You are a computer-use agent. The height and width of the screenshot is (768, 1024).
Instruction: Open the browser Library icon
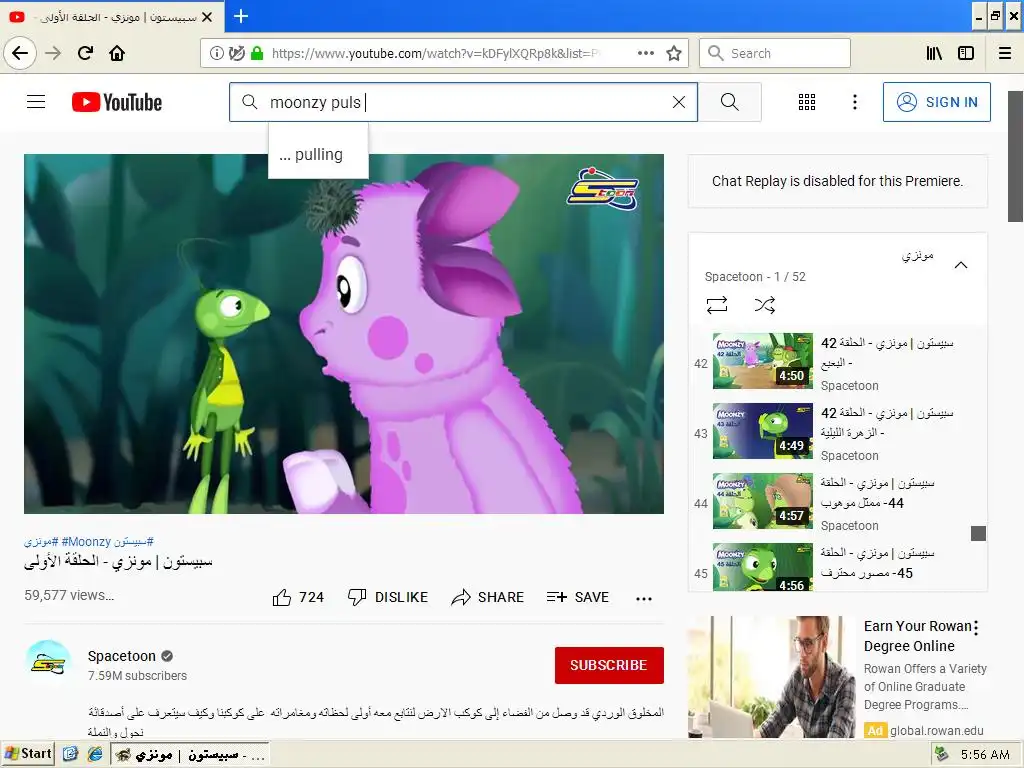pos(934,54)
